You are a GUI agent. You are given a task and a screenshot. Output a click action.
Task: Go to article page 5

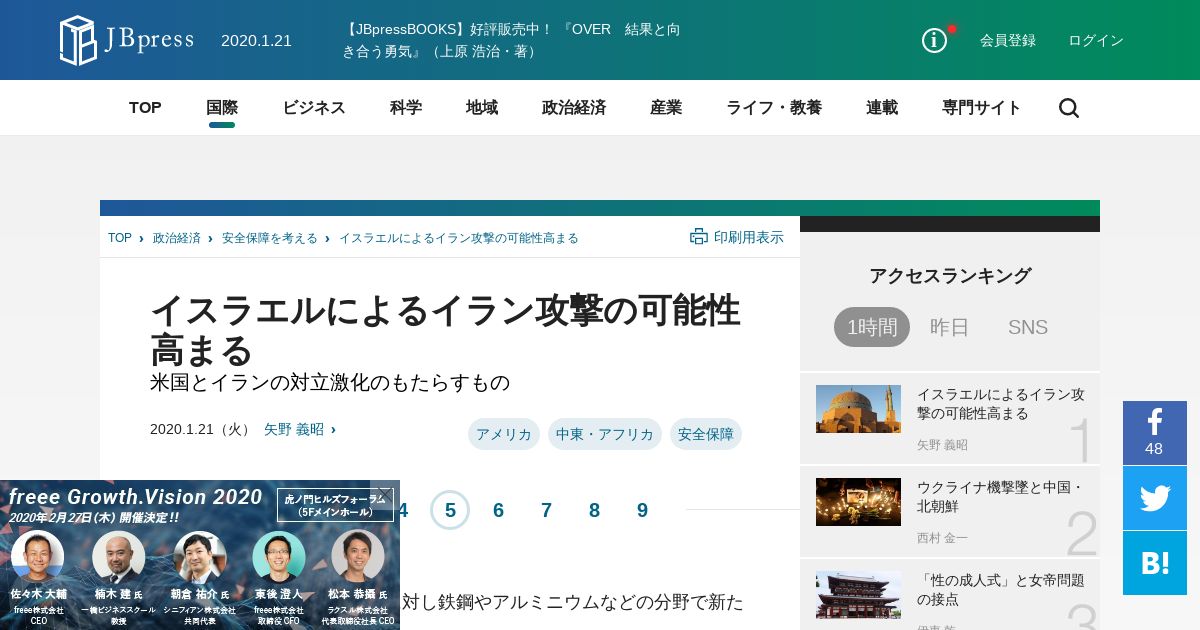point(450,510)
